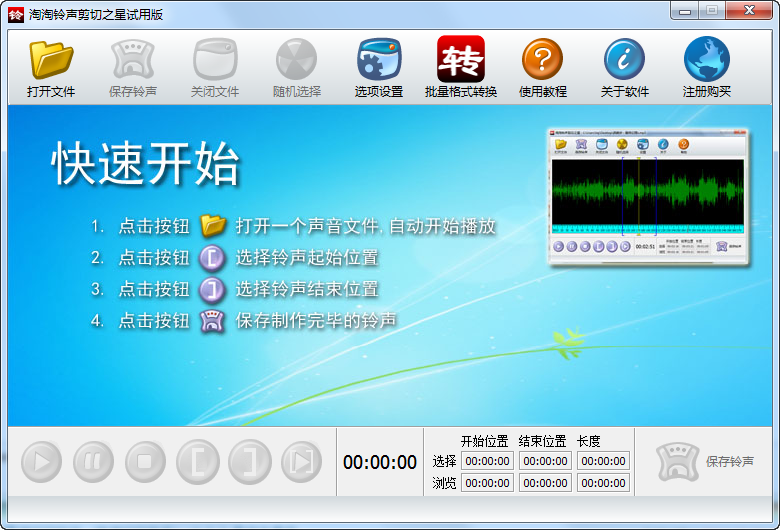The width and height of the screenshot is (780, 530).
Task: Click the bottom-right 保存铃声 button
Action: point(705,462)
